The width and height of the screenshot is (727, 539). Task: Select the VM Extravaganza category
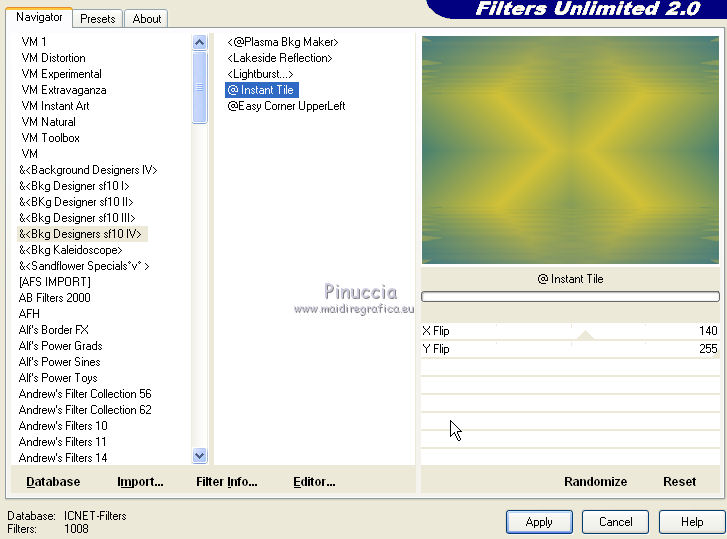64,90
